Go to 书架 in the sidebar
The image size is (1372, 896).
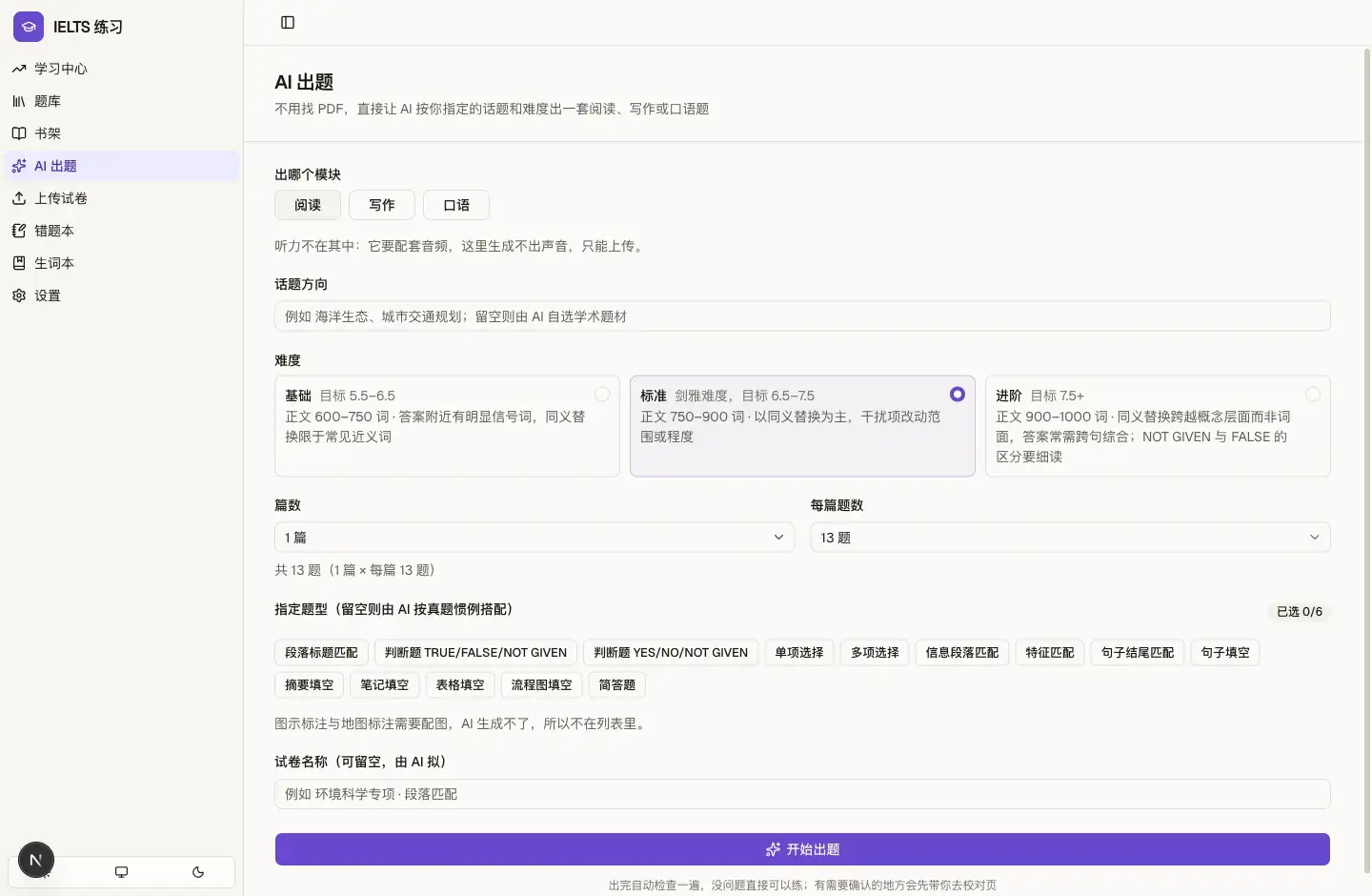[122, 133]
